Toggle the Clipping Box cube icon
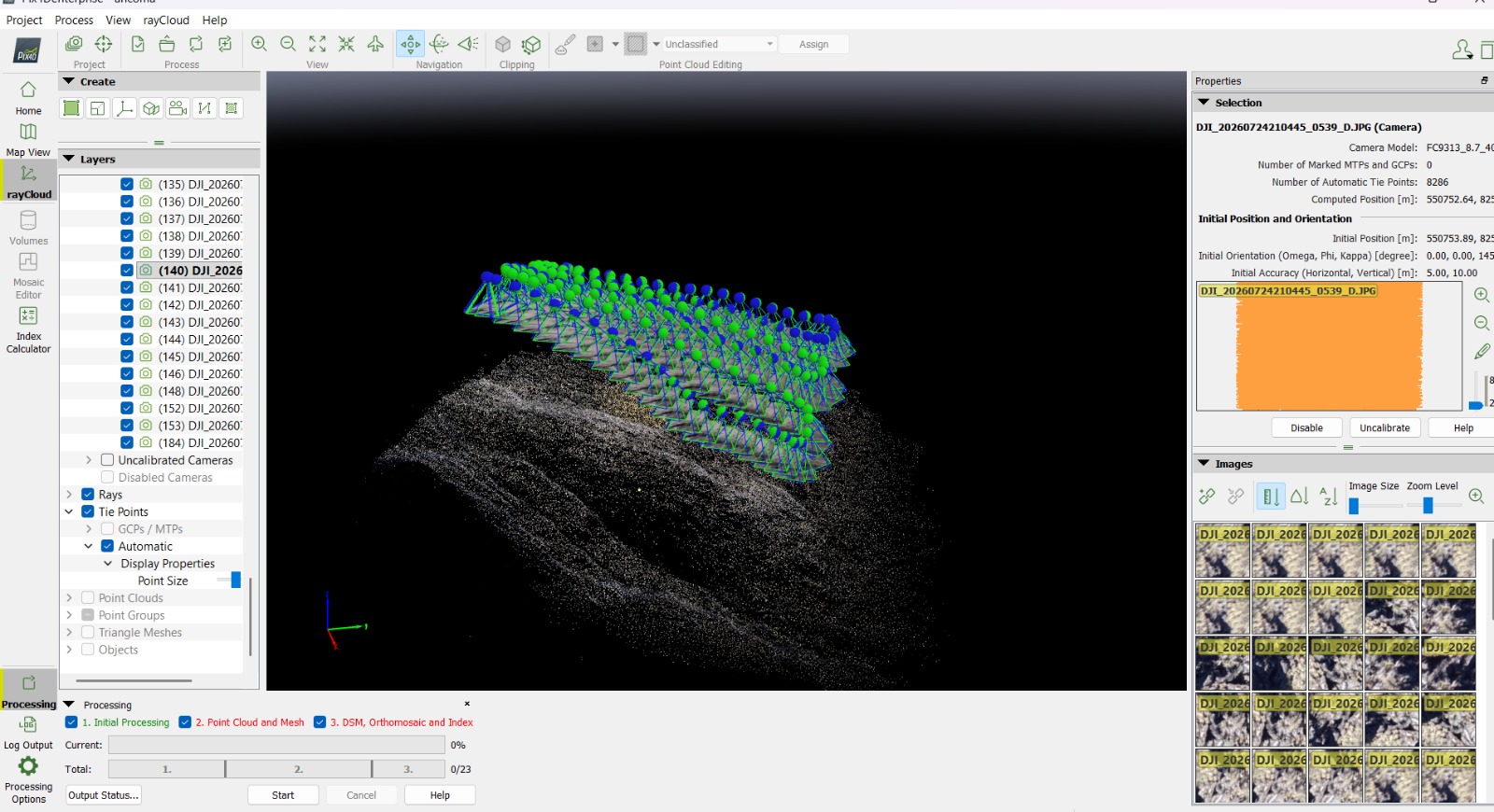 [502, 44]
